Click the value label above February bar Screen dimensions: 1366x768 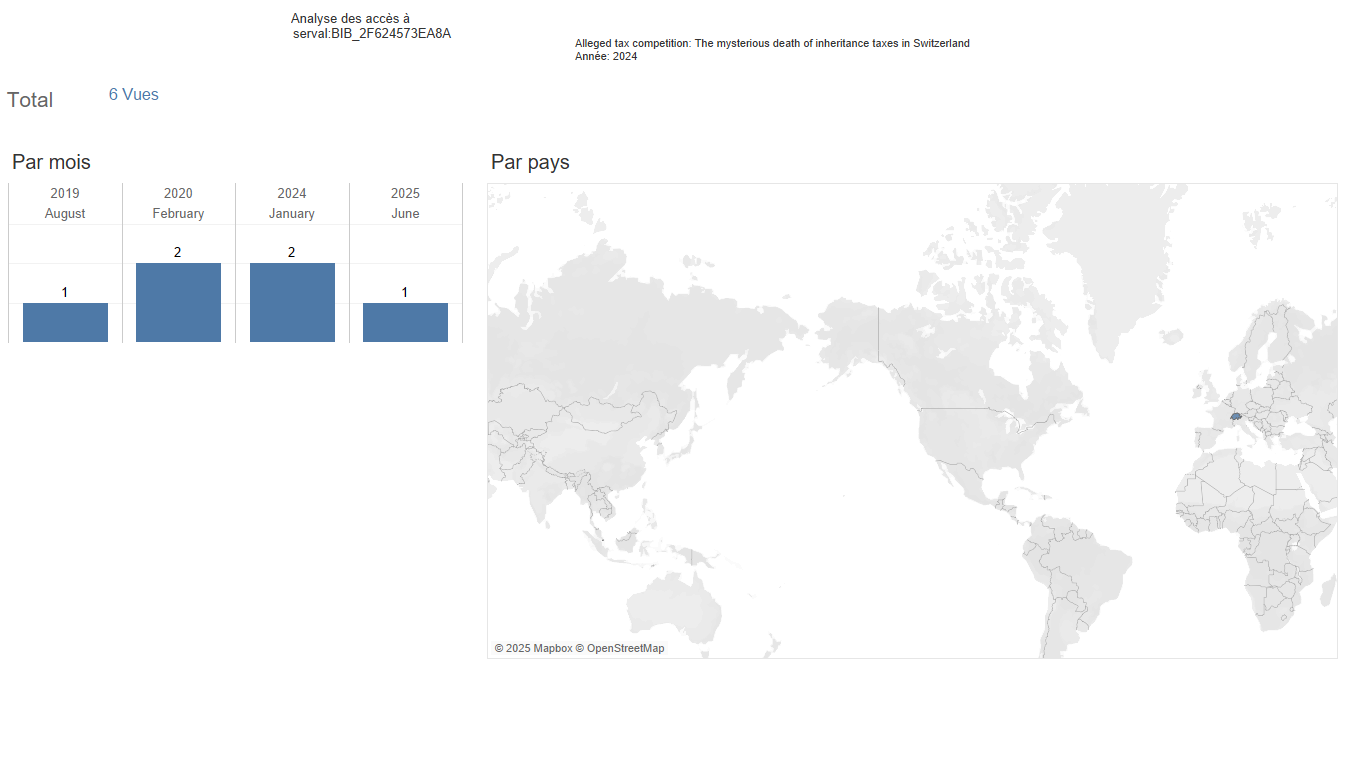(178, 252)
